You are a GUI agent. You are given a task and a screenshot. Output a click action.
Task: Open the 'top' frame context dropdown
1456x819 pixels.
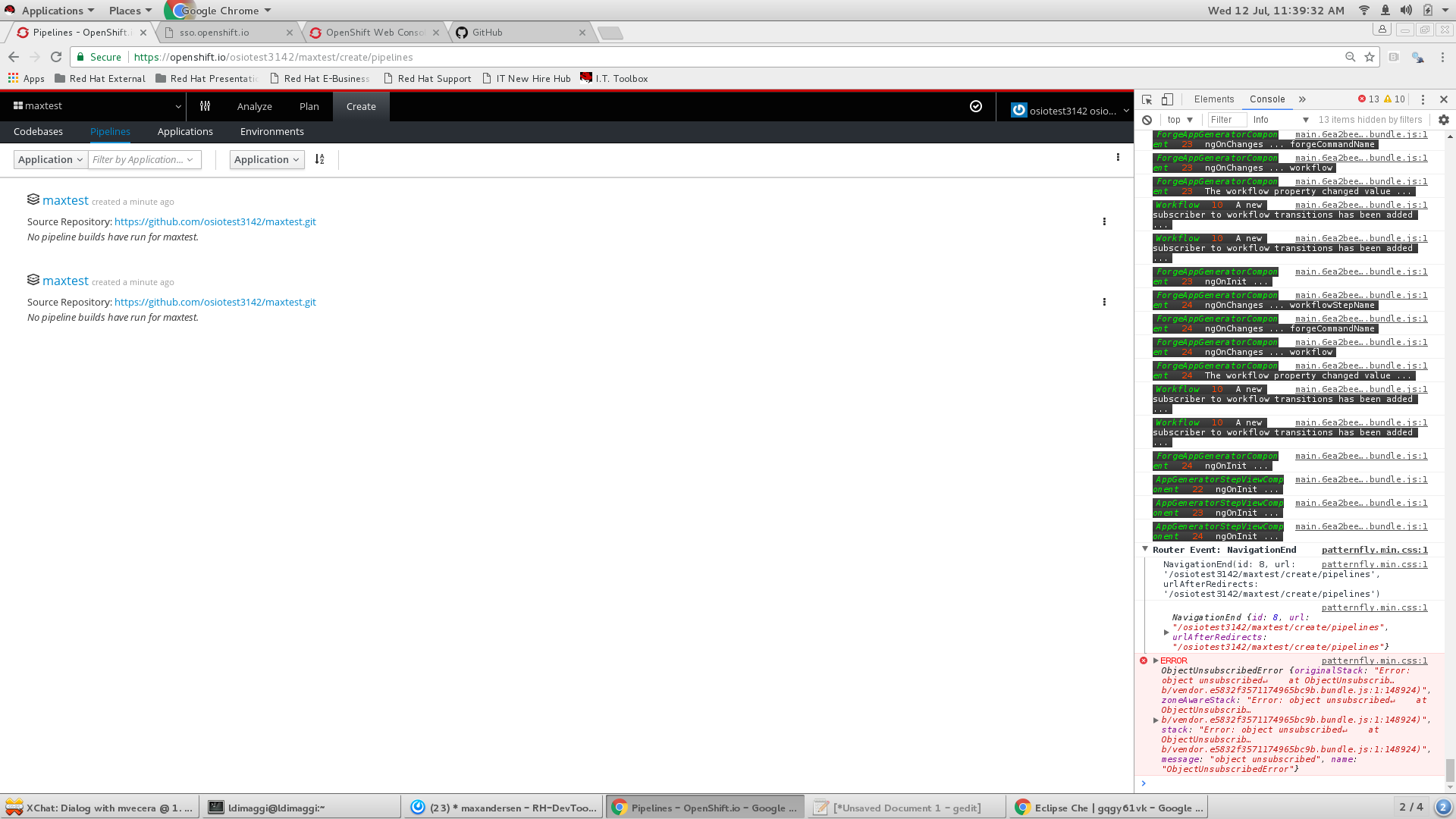(1178, 120)
